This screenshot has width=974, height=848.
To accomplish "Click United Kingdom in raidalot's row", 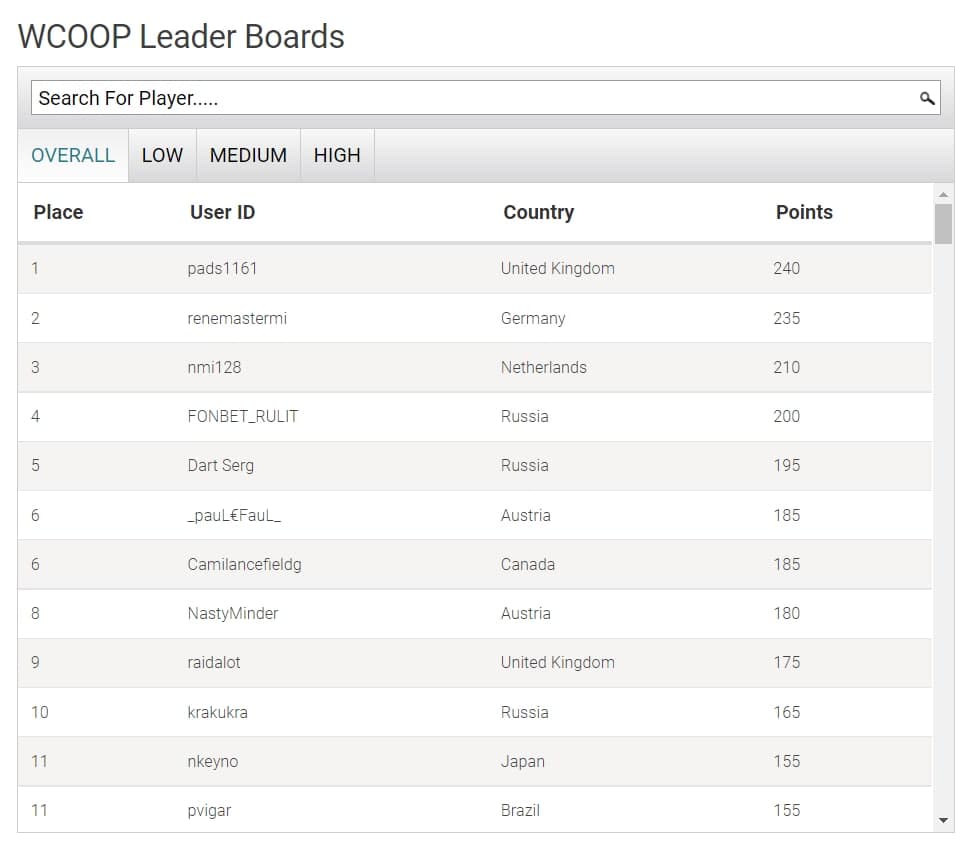I will tap(558, 662).
